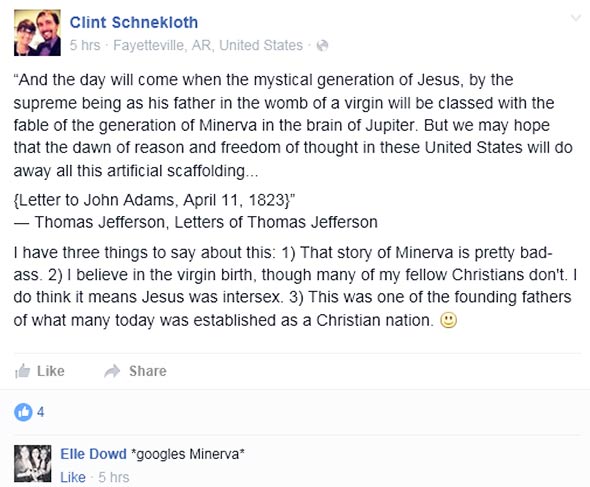Click the Share arrow icon

(x=112, y=371)
